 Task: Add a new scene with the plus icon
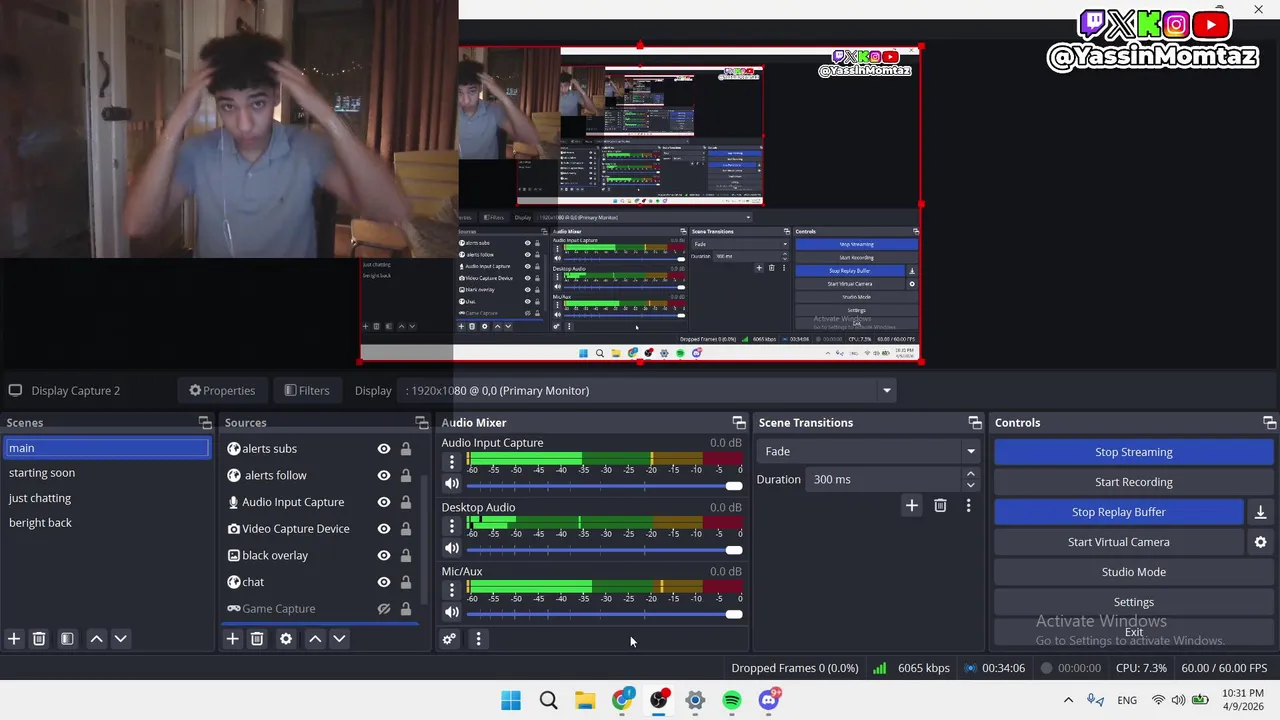(14, 639)
